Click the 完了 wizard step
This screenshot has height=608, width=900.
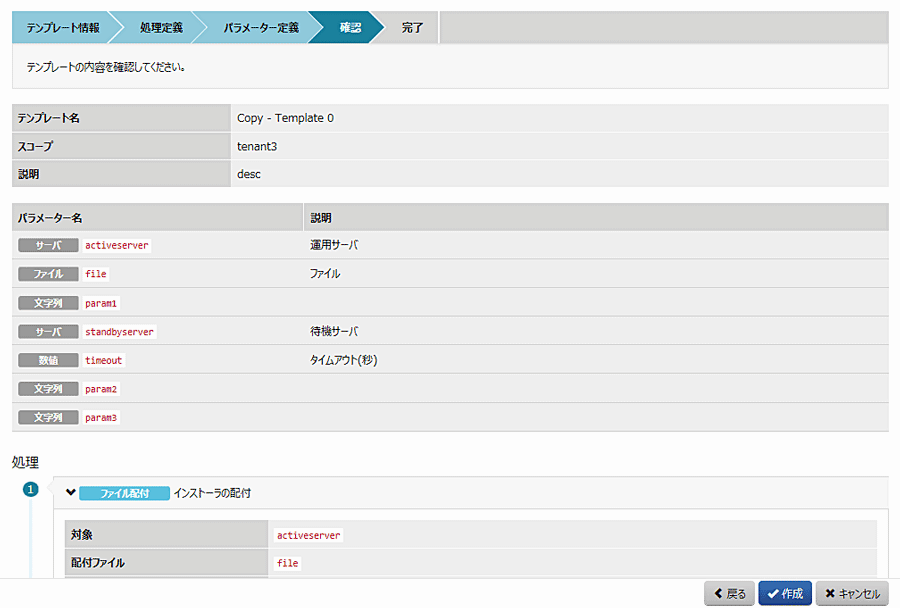pyautogui.click(x=412, y=28)
